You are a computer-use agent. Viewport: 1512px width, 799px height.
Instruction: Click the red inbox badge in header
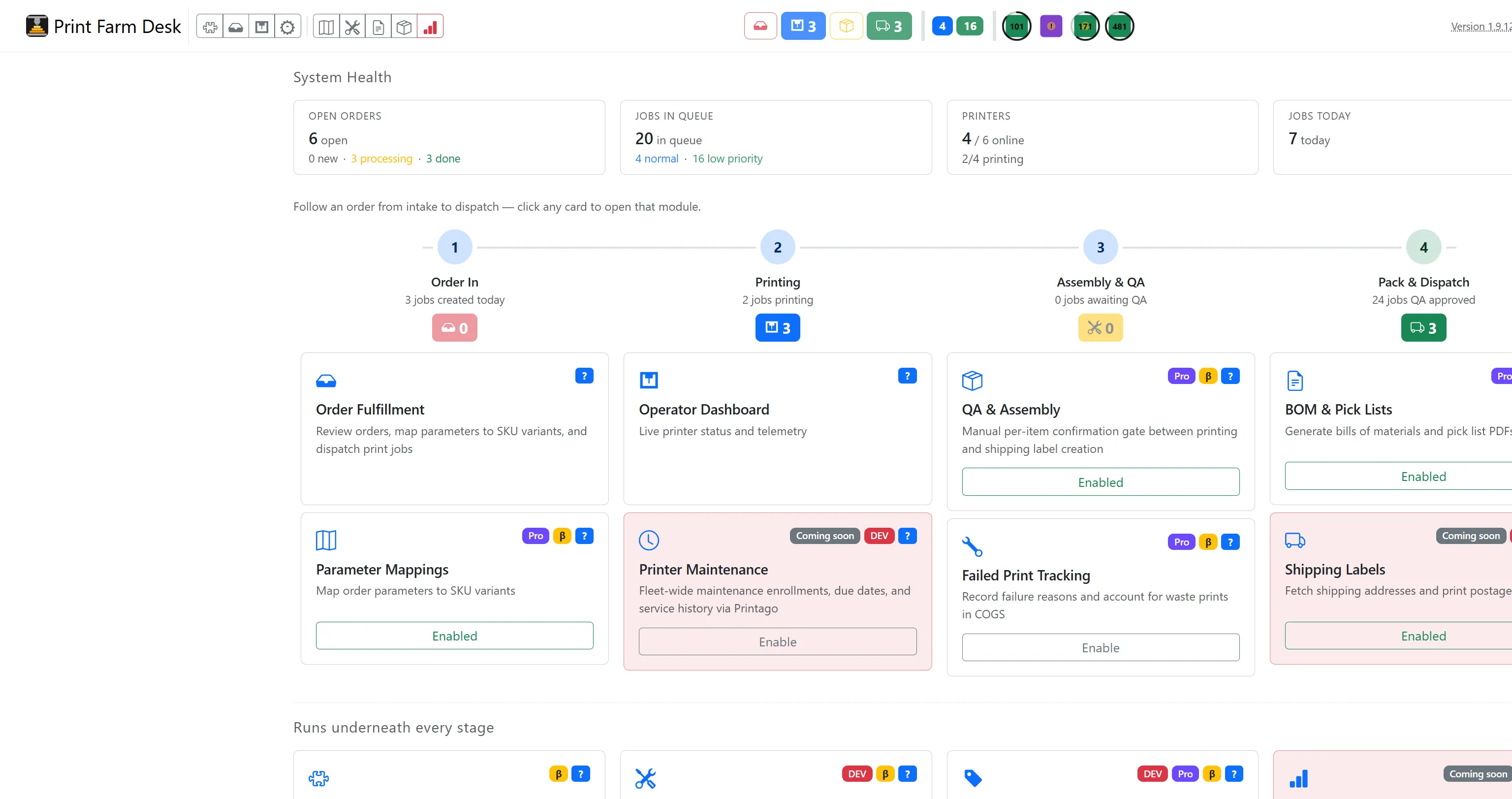(760, 26)
